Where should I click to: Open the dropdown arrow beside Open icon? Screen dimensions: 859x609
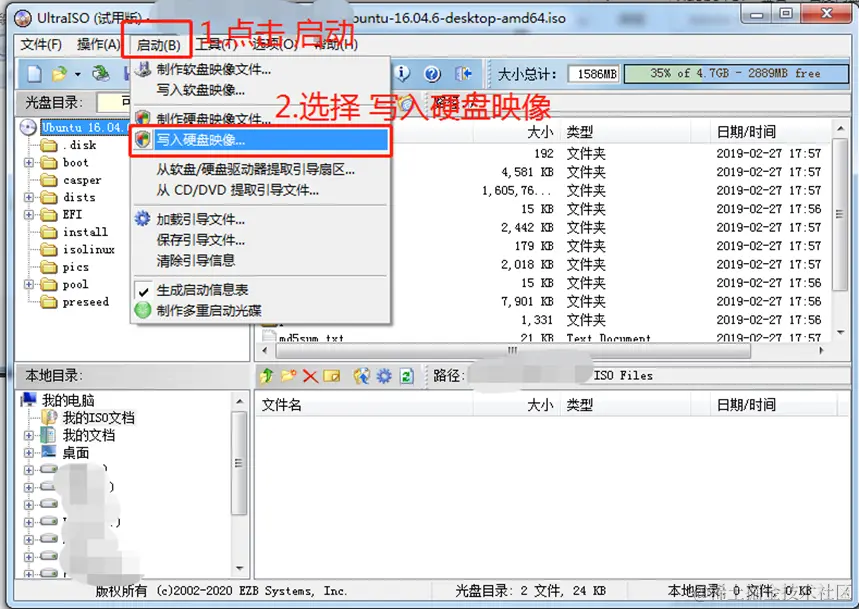(78, 74)
